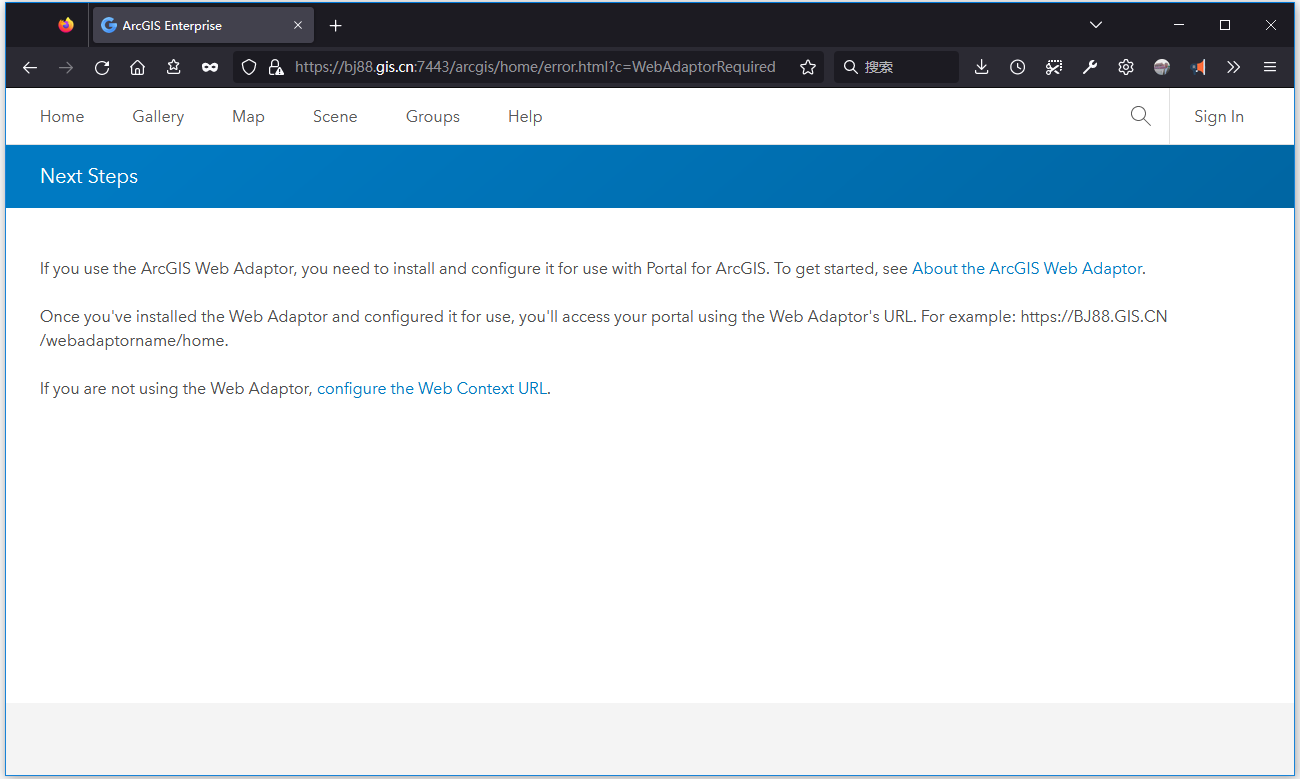Open the Home navigation item
1300x779 pixels.
coord(62,116)
